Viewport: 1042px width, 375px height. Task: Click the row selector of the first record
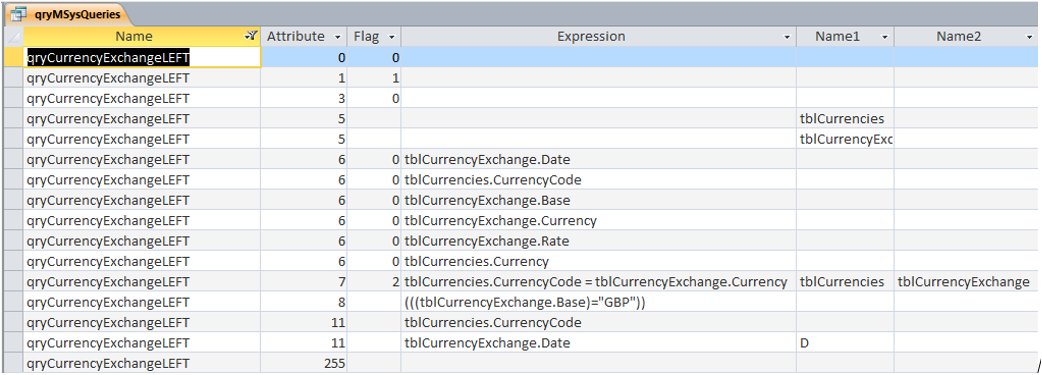click(13, 58)
